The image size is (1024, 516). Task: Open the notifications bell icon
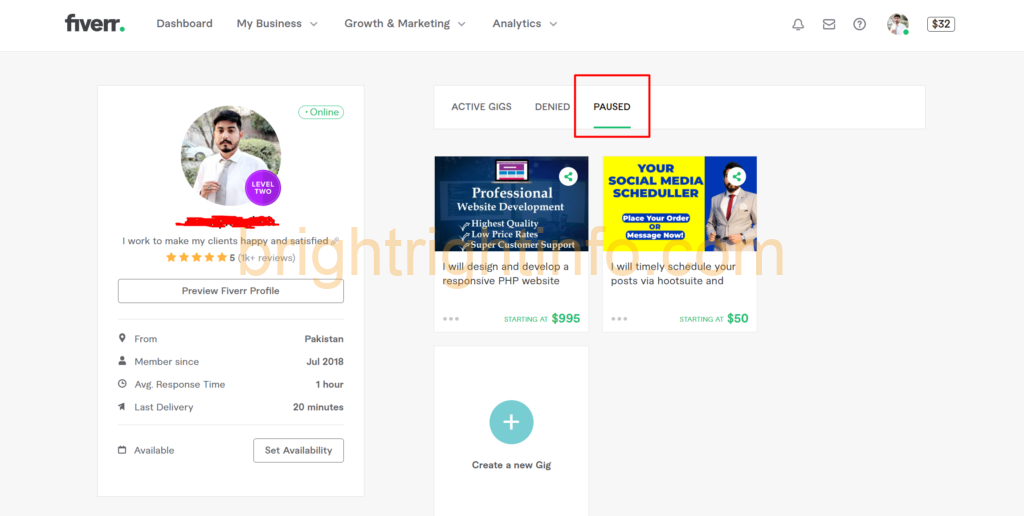coord(797,24)
